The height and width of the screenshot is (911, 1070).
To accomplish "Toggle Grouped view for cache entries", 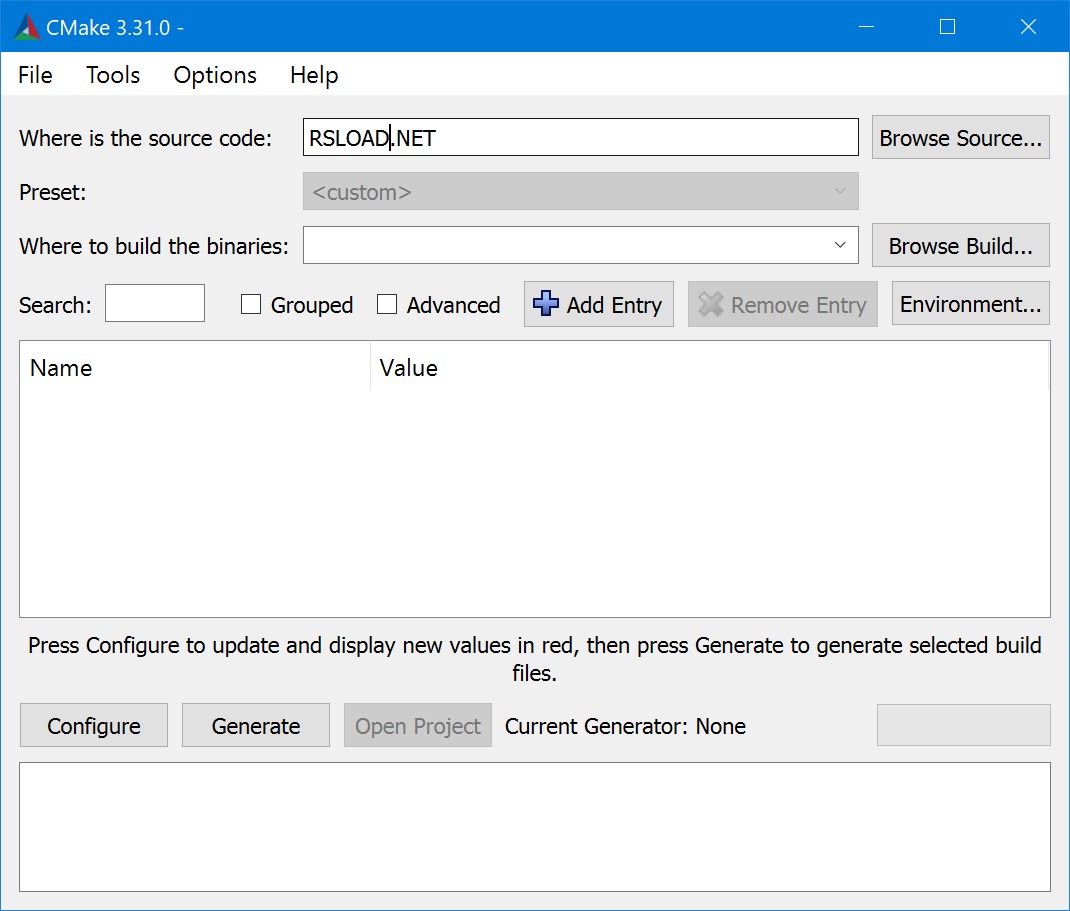I will (250, 304).
